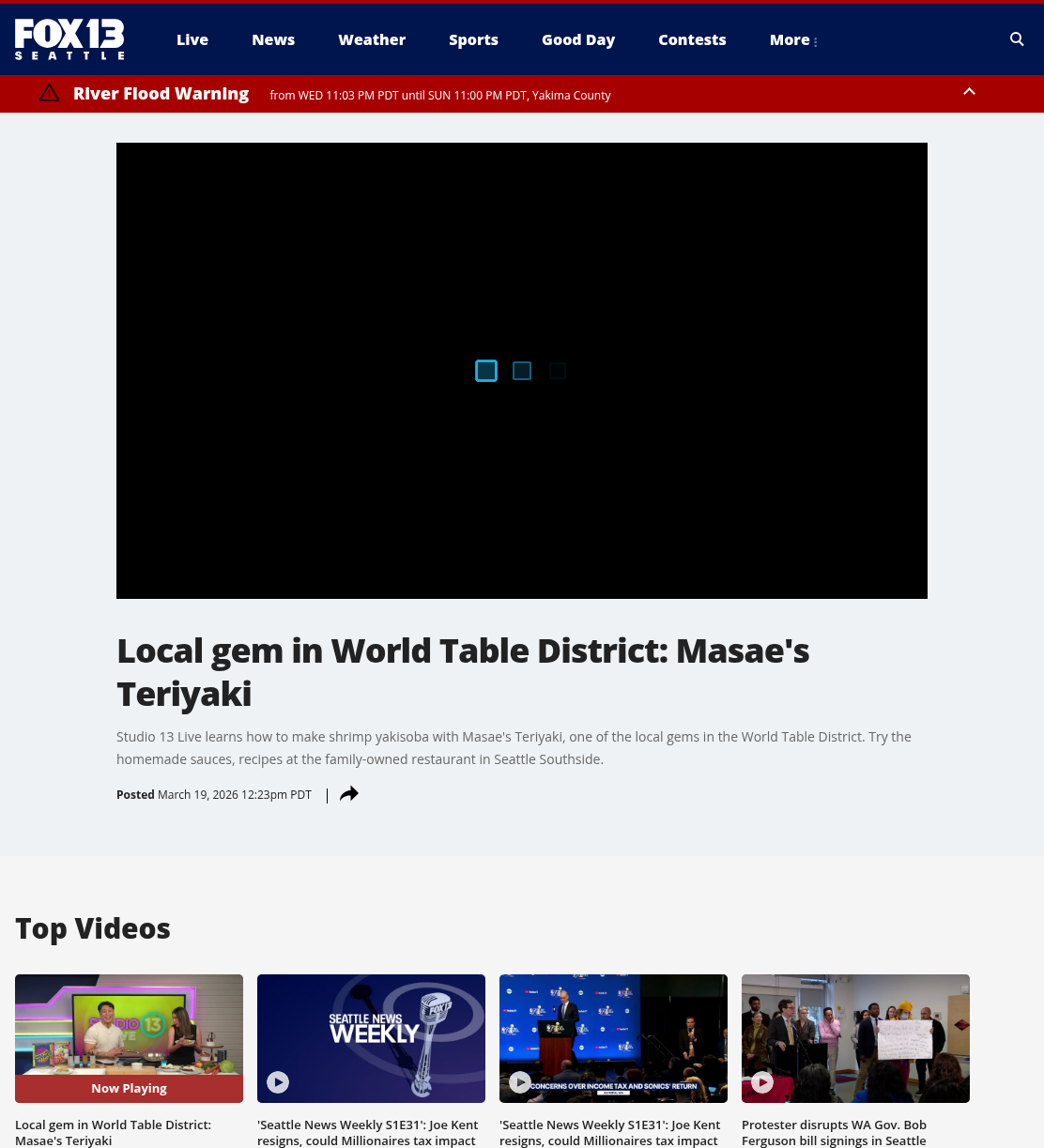1044x1148 pixels.
Task: Open the Seattle News Weekly logo thumbnail
Action: [371, 1038]
